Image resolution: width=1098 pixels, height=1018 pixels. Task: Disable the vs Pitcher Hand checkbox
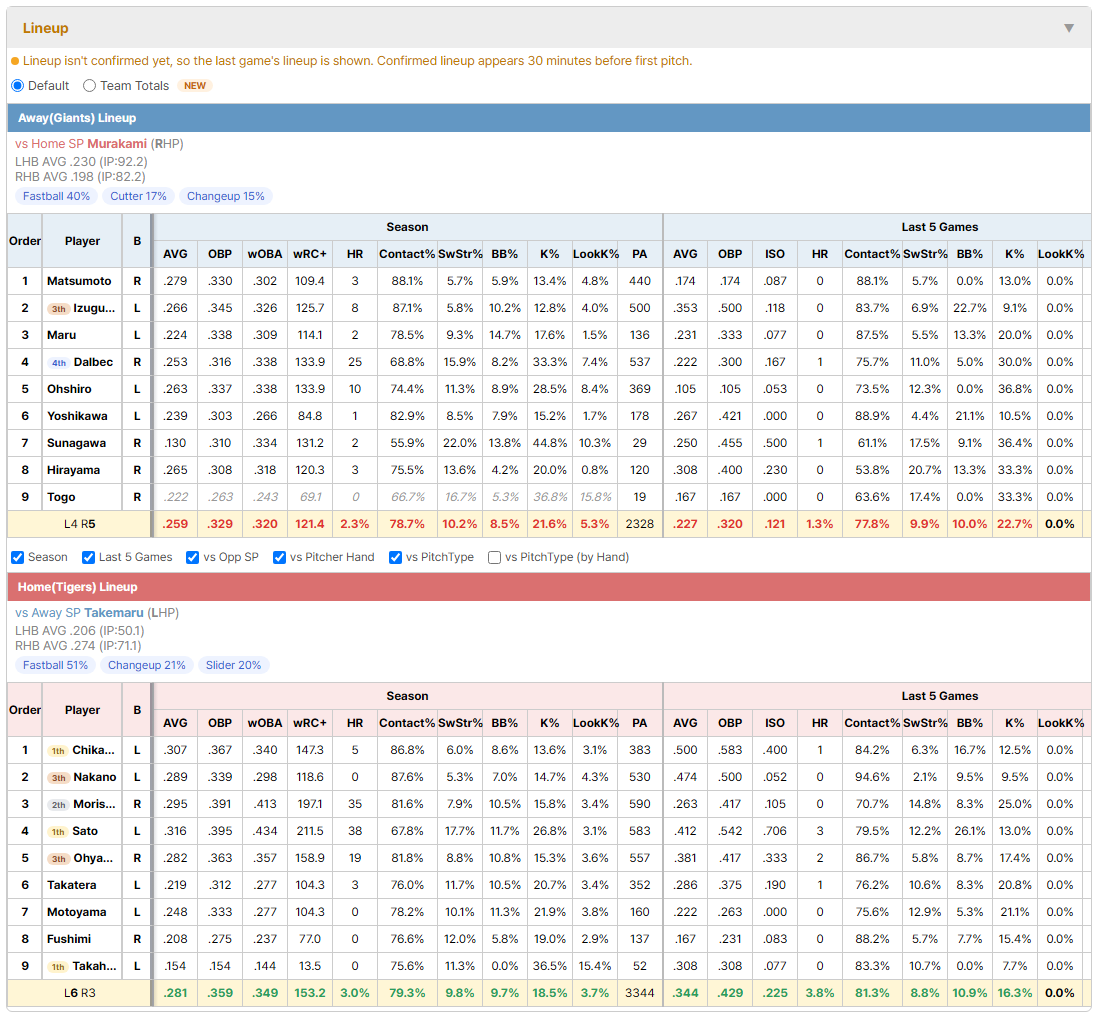279,557
